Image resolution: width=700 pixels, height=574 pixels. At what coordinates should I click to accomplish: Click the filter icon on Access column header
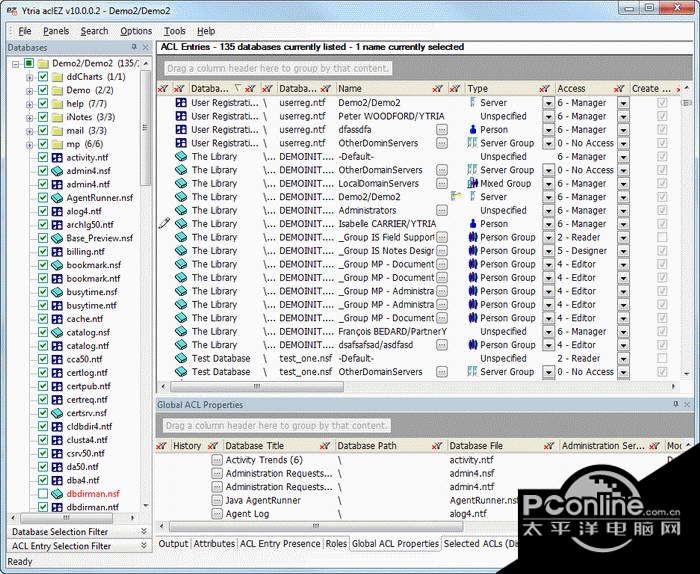pyautogui.click(x=619, y=89)
